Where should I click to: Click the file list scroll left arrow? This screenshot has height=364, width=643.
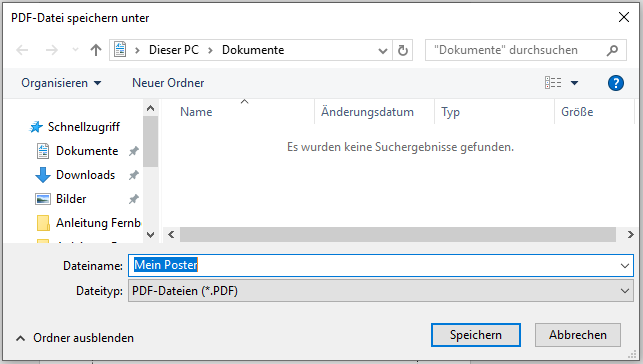(x=171, y=234)
